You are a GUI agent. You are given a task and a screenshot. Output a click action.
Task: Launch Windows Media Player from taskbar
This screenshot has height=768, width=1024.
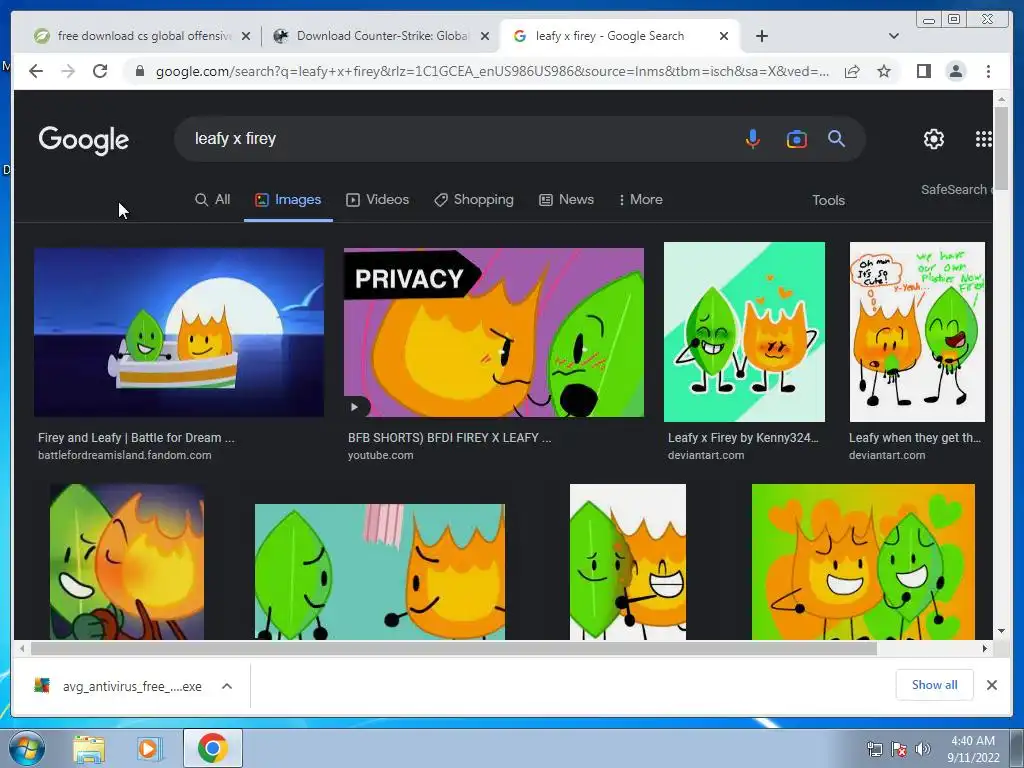[x=150, y=749]
